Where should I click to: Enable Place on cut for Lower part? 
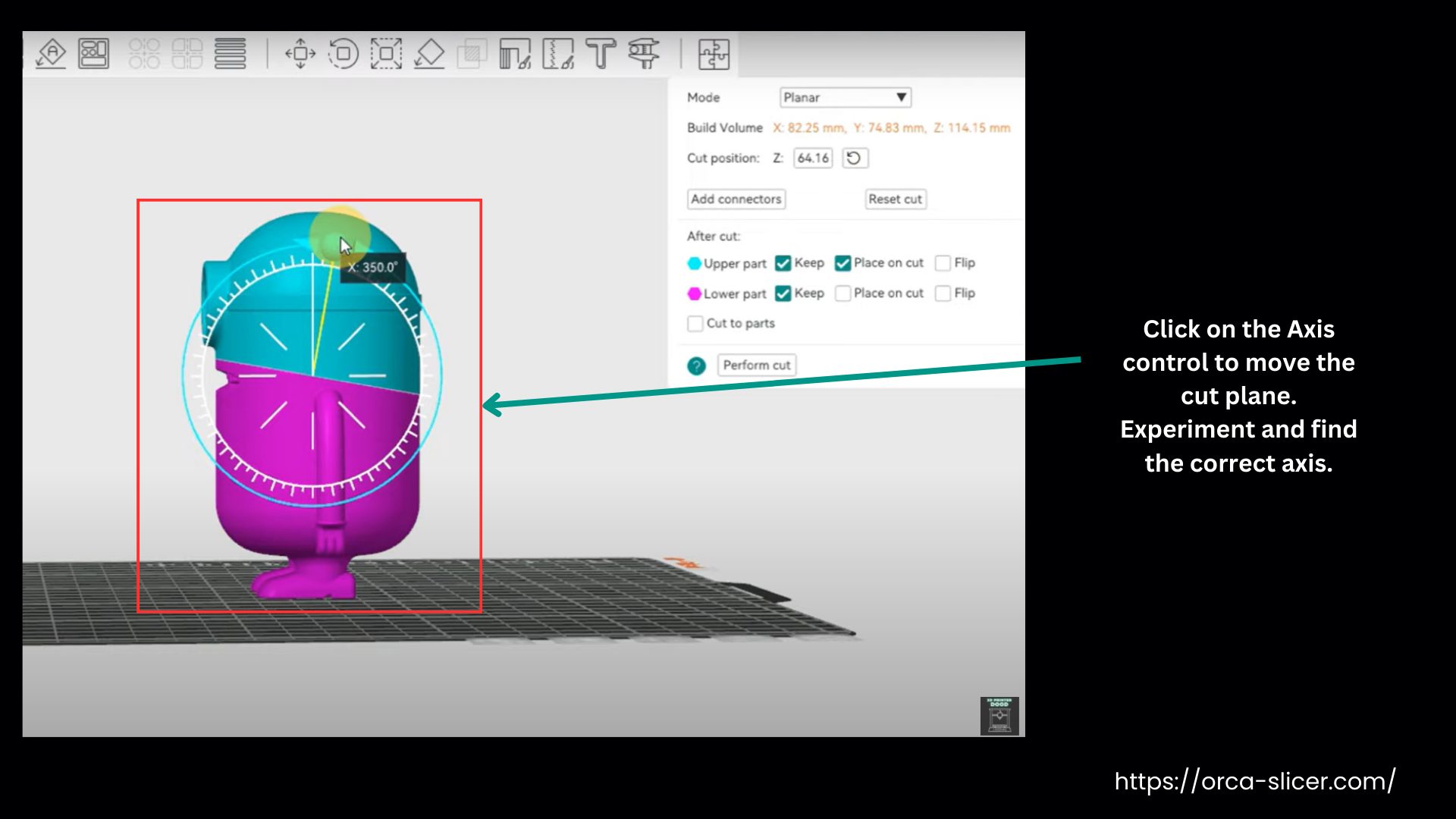tap(843, 293)
